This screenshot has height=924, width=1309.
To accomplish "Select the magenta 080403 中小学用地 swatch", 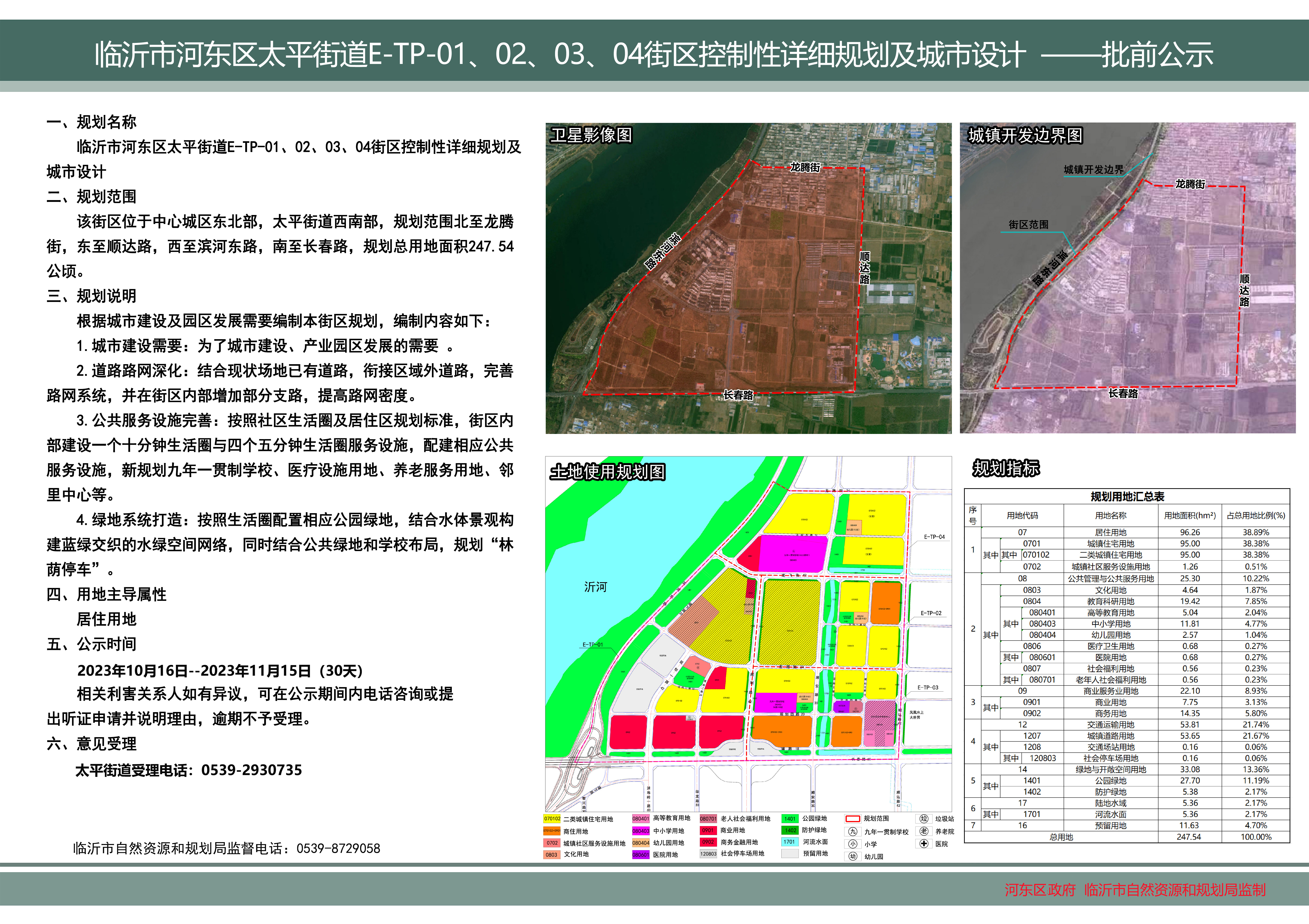I will pyautogui.click(x=641, y=831).
